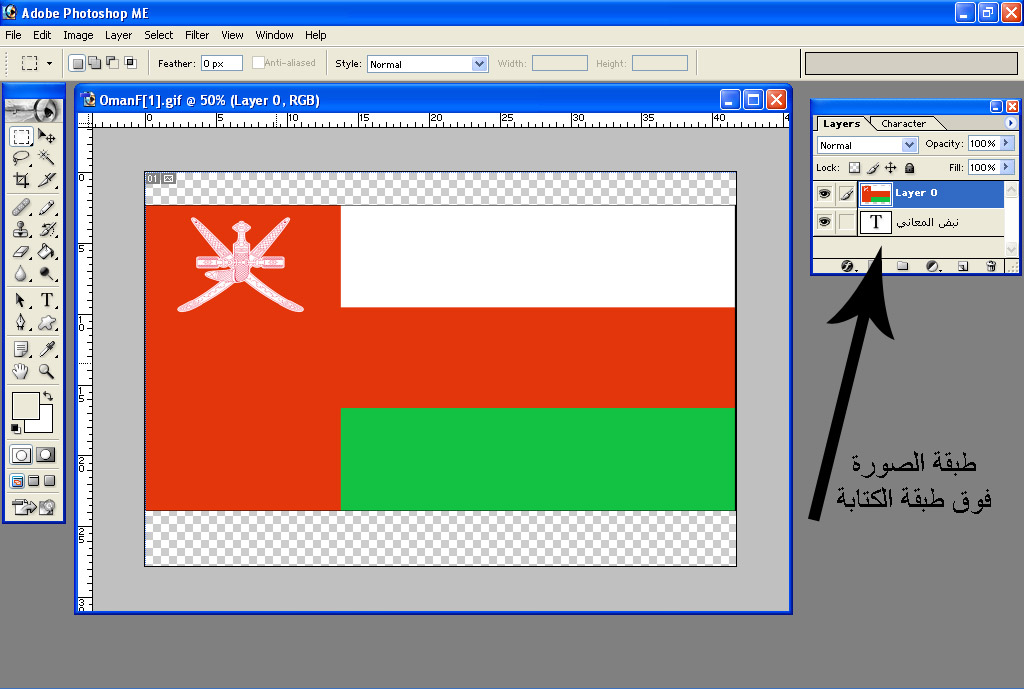Toggle lock position

coord(891,168)
